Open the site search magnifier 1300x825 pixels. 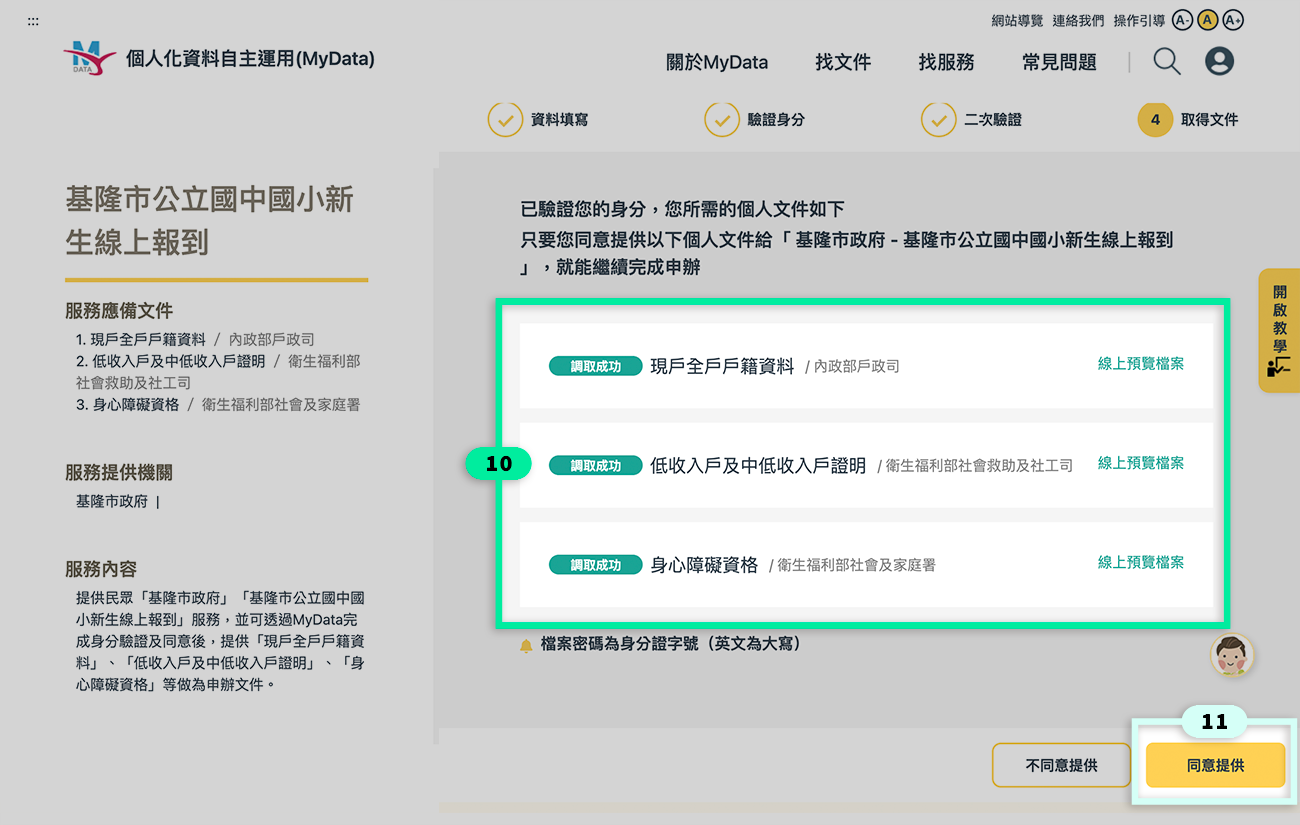pyautogui.click(x=1167, y=62)
